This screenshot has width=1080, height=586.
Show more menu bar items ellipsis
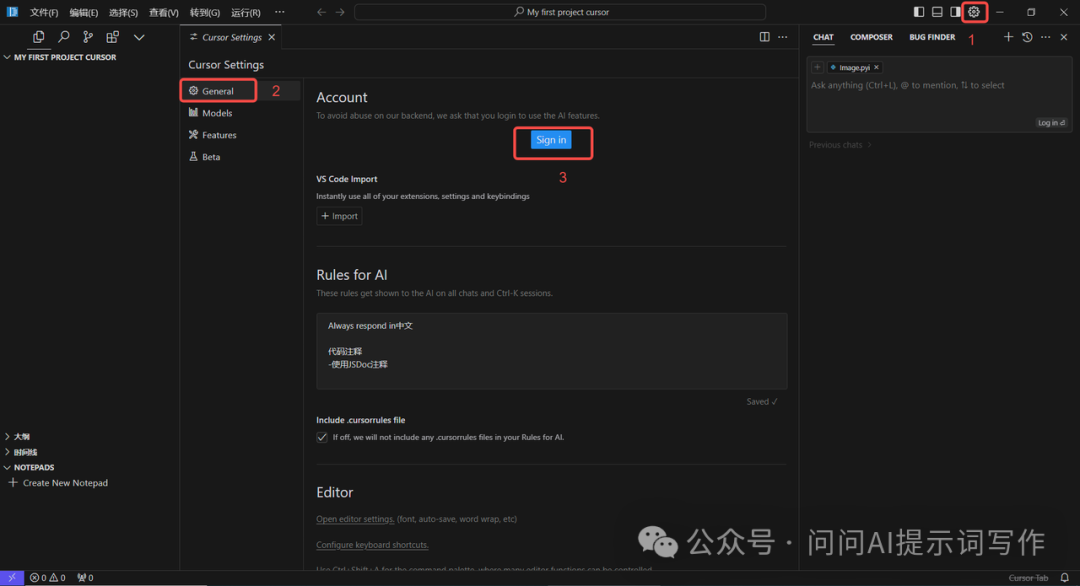(280, 12)
